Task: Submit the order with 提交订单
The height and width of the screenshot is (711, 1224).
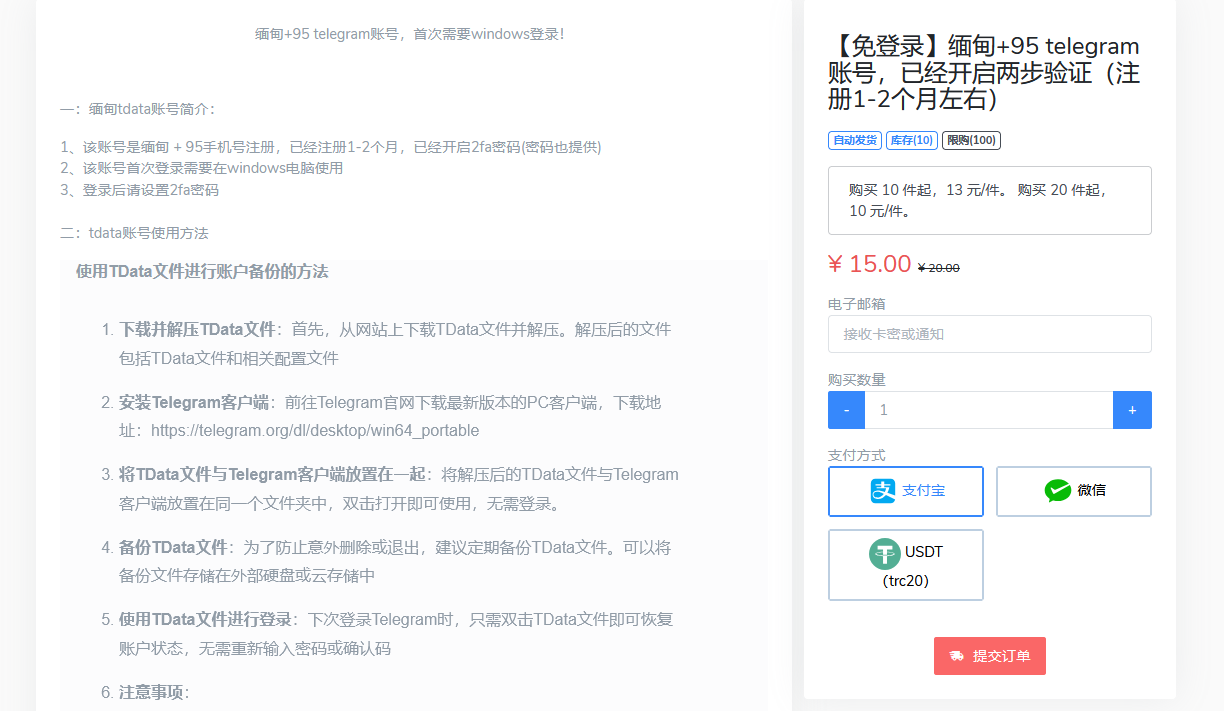Action: 990,656
